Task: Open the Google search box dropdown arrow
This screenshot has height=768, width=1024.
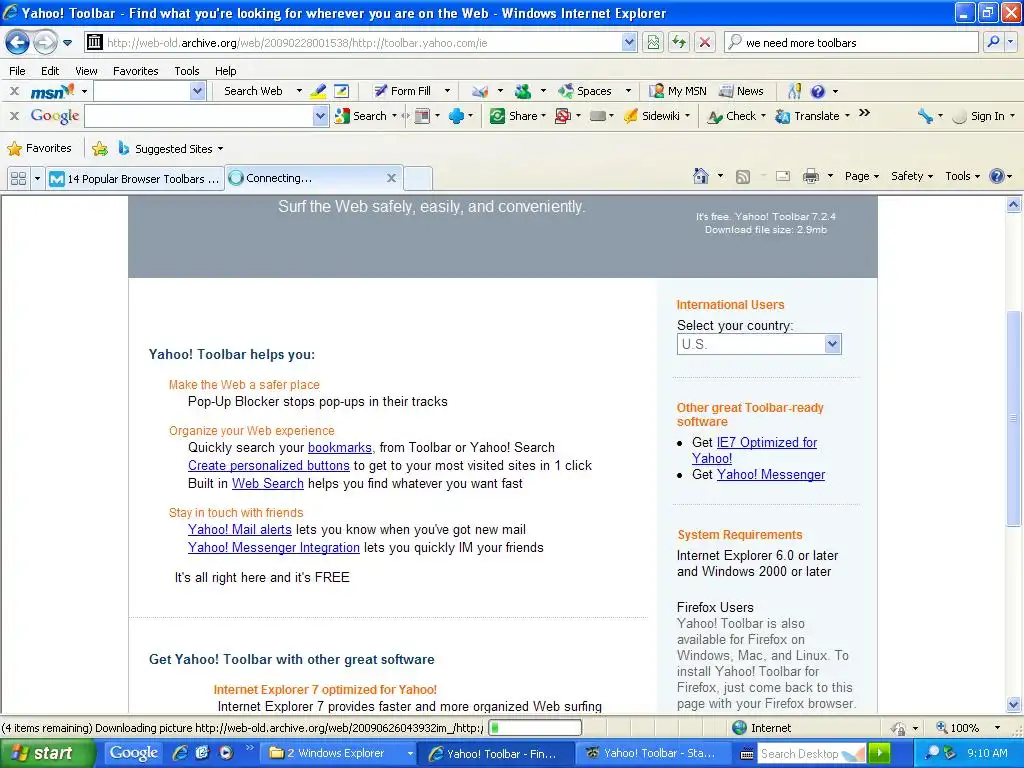Action: coord(320,116)
